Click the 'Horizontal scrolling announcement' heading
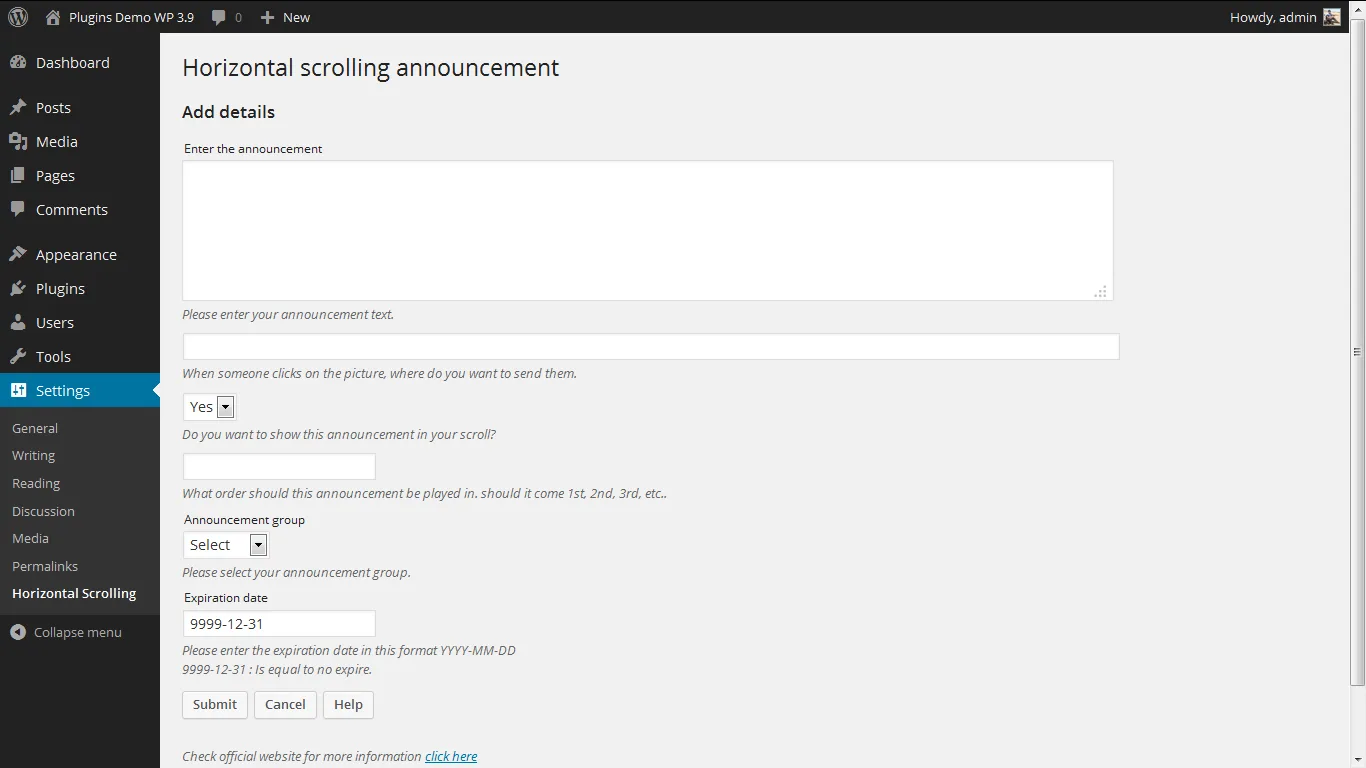This screenshot has height=768, width=1366. (x=371, y=68)
